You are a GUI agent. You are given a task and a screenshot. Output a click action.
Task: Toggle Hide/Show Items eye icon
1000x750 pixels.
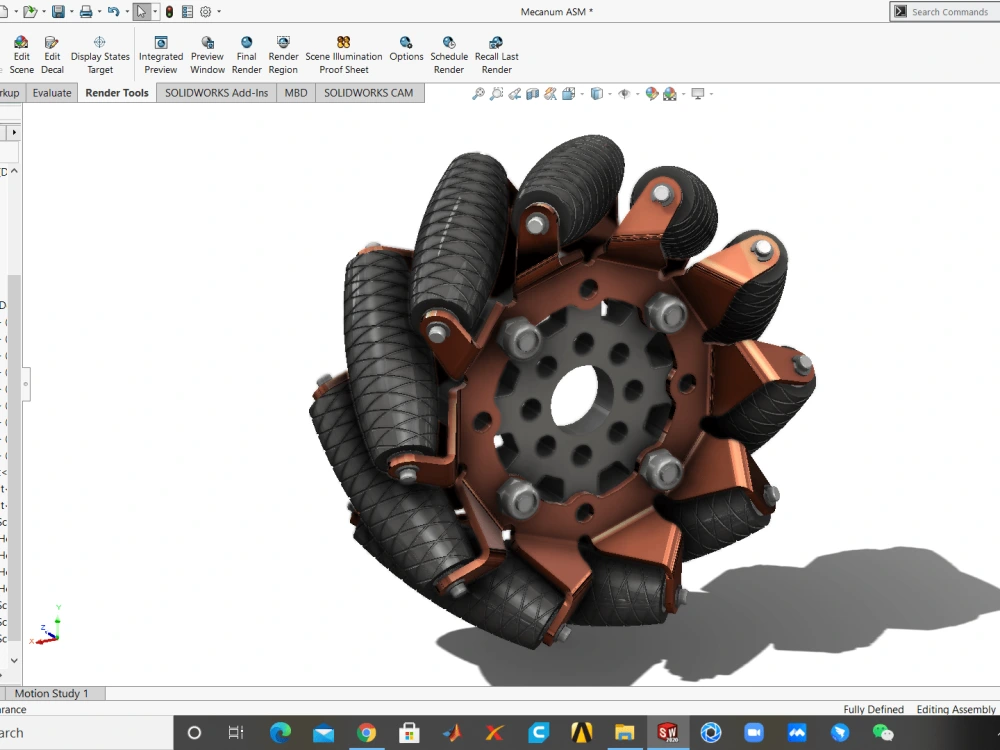[624, 94]
